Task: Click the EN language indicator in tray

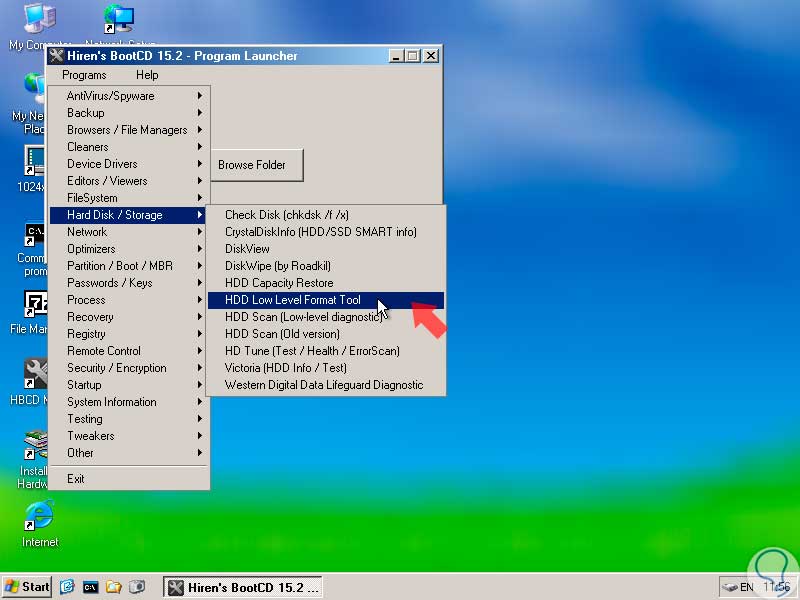Action: click(x=746, y=587)
